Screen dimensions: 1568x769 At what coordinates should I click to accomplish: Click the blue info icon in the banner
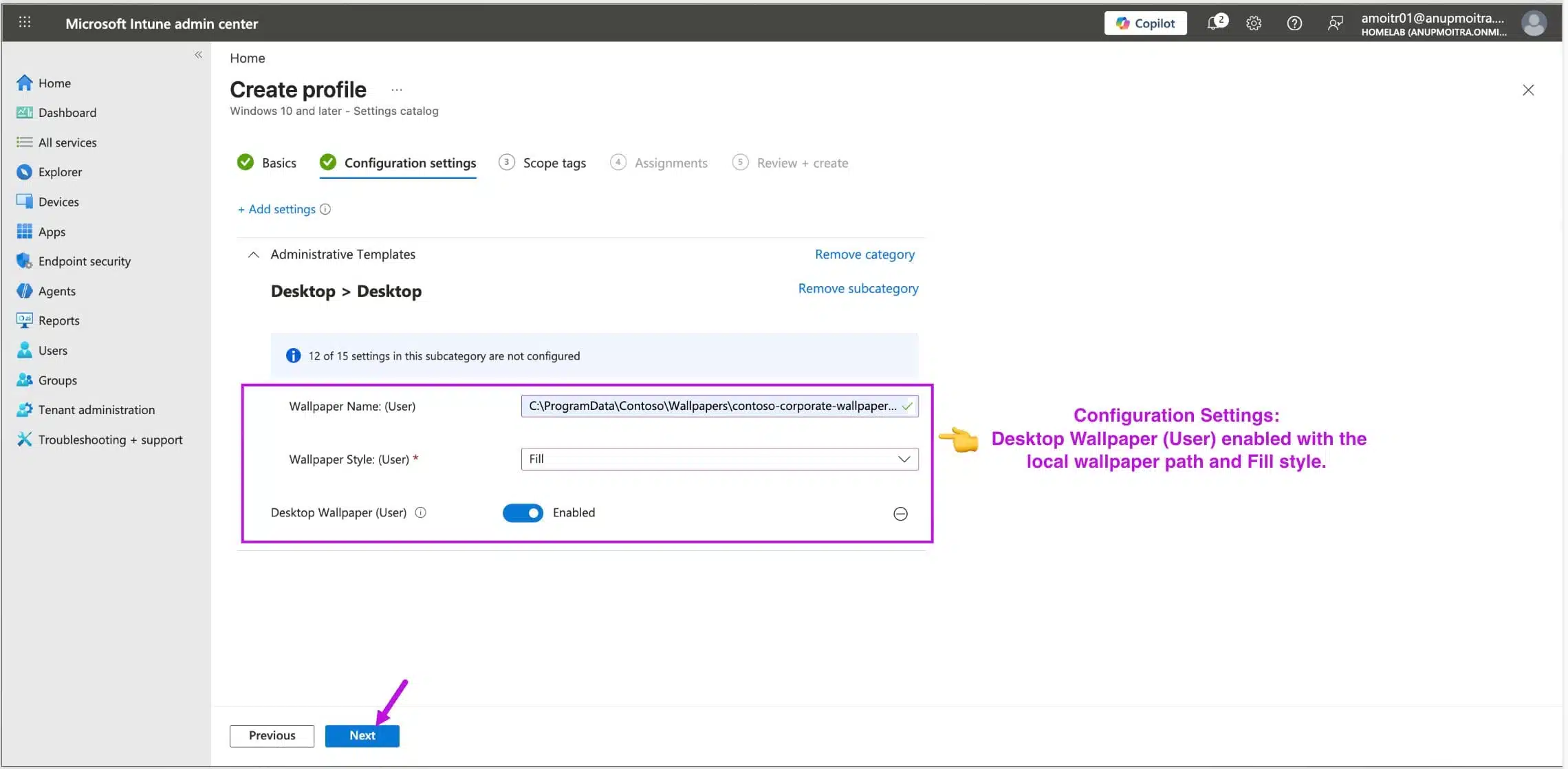293,356
